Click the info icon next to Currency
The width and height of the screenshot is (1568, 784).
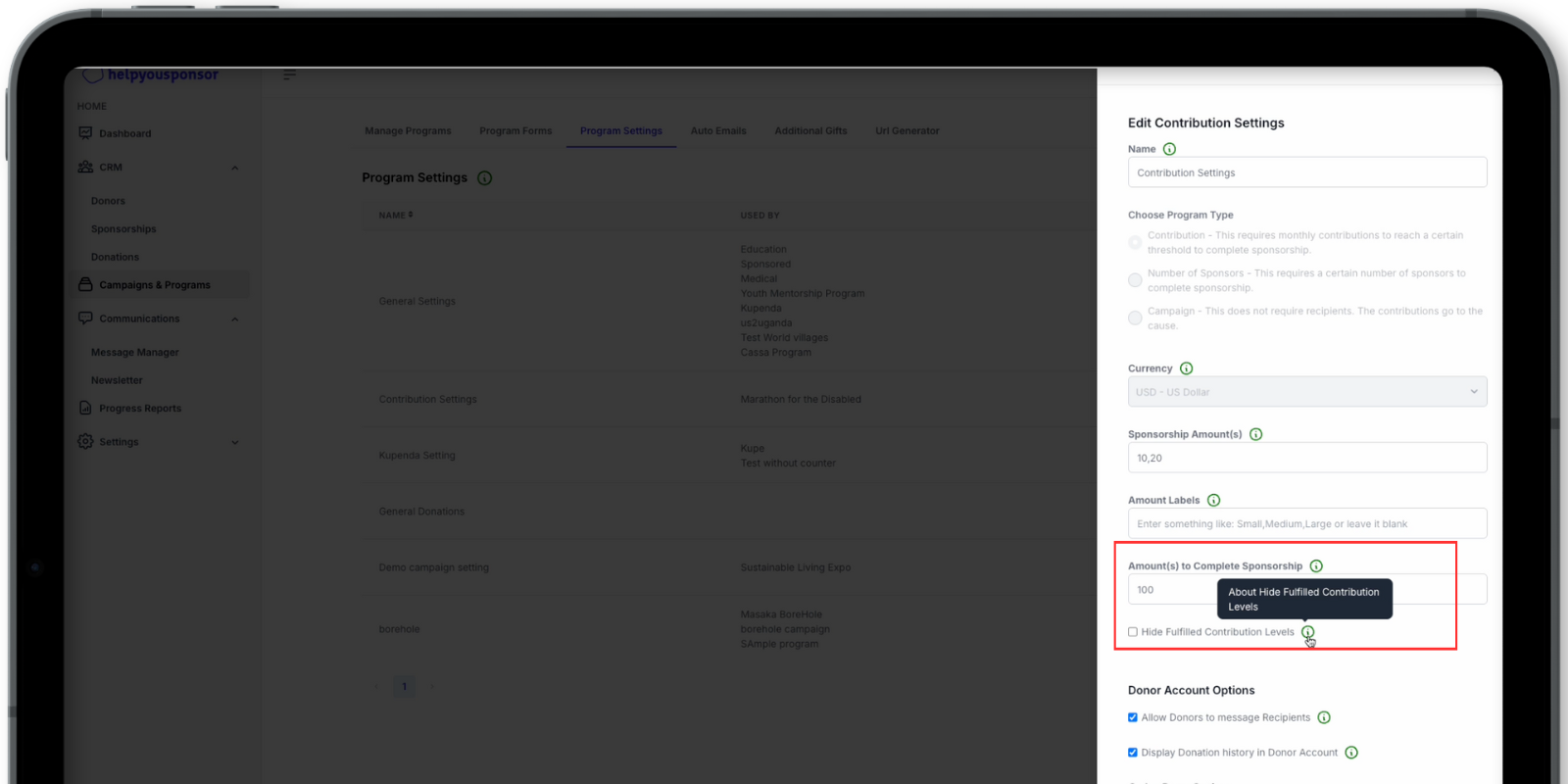pyautogui.click(x=1187, y=368)
